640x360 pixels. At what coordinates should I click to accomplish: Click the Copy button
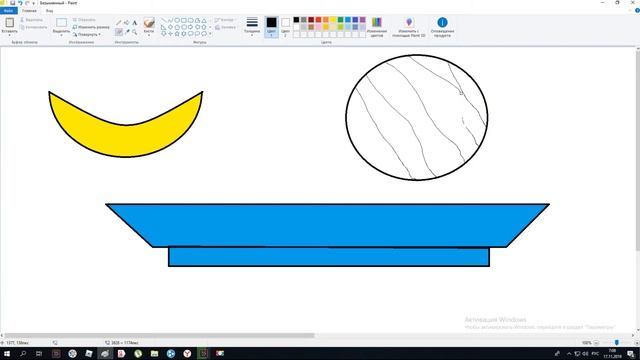33,27
